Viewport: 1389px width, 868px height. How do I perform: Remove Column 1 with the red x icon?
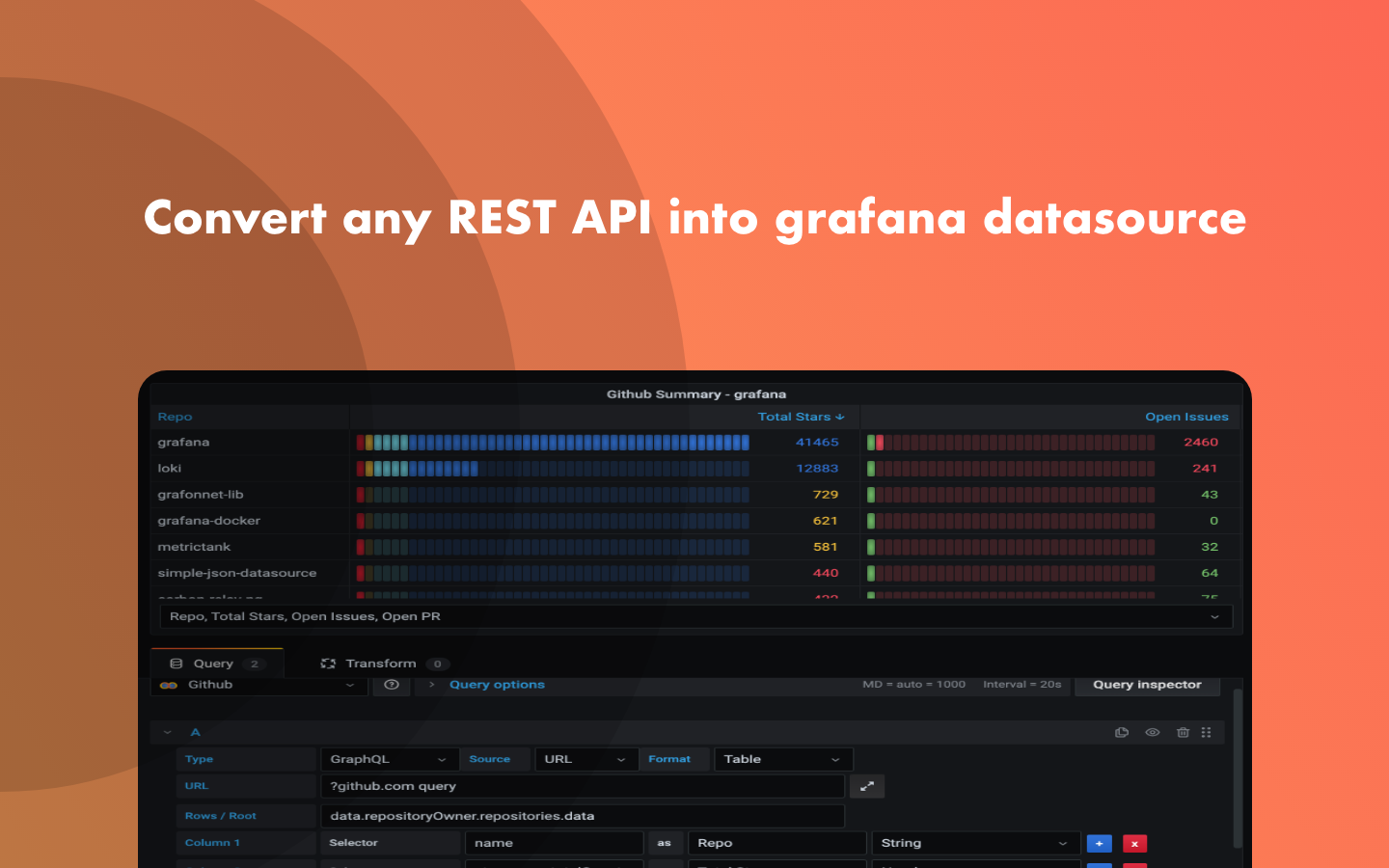pyautogui.click(x=1134, y=843)
